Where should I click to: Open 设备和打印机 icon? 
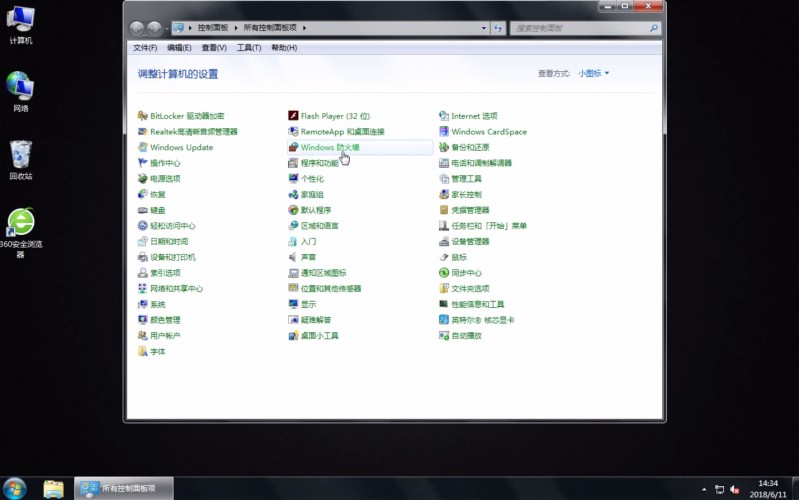143,257
